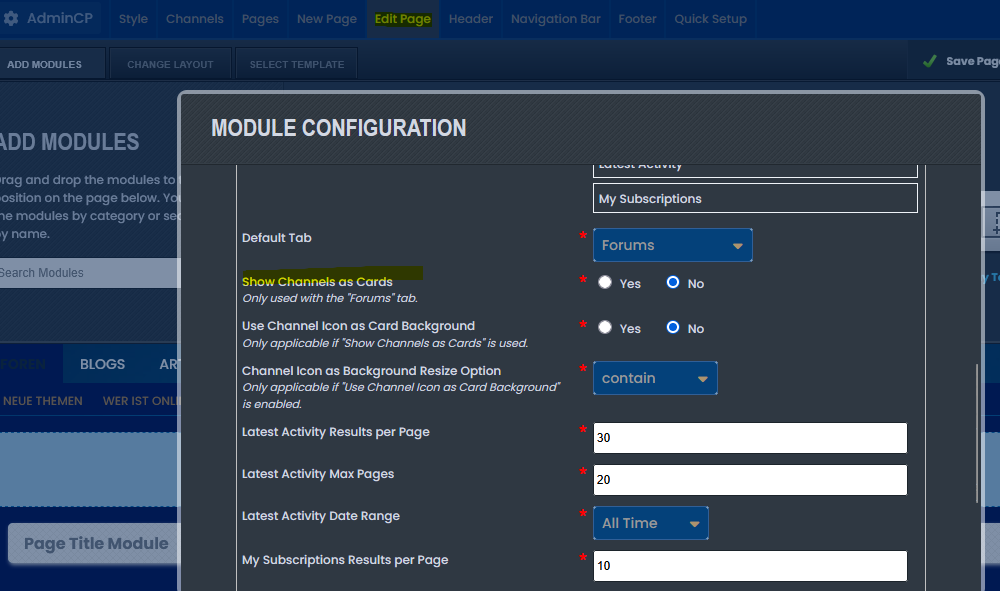Viewport: 1000px width, 591px height.
Task: Switch to the Select Template tab
Action: pyautogui.click(x=297, y=64)
